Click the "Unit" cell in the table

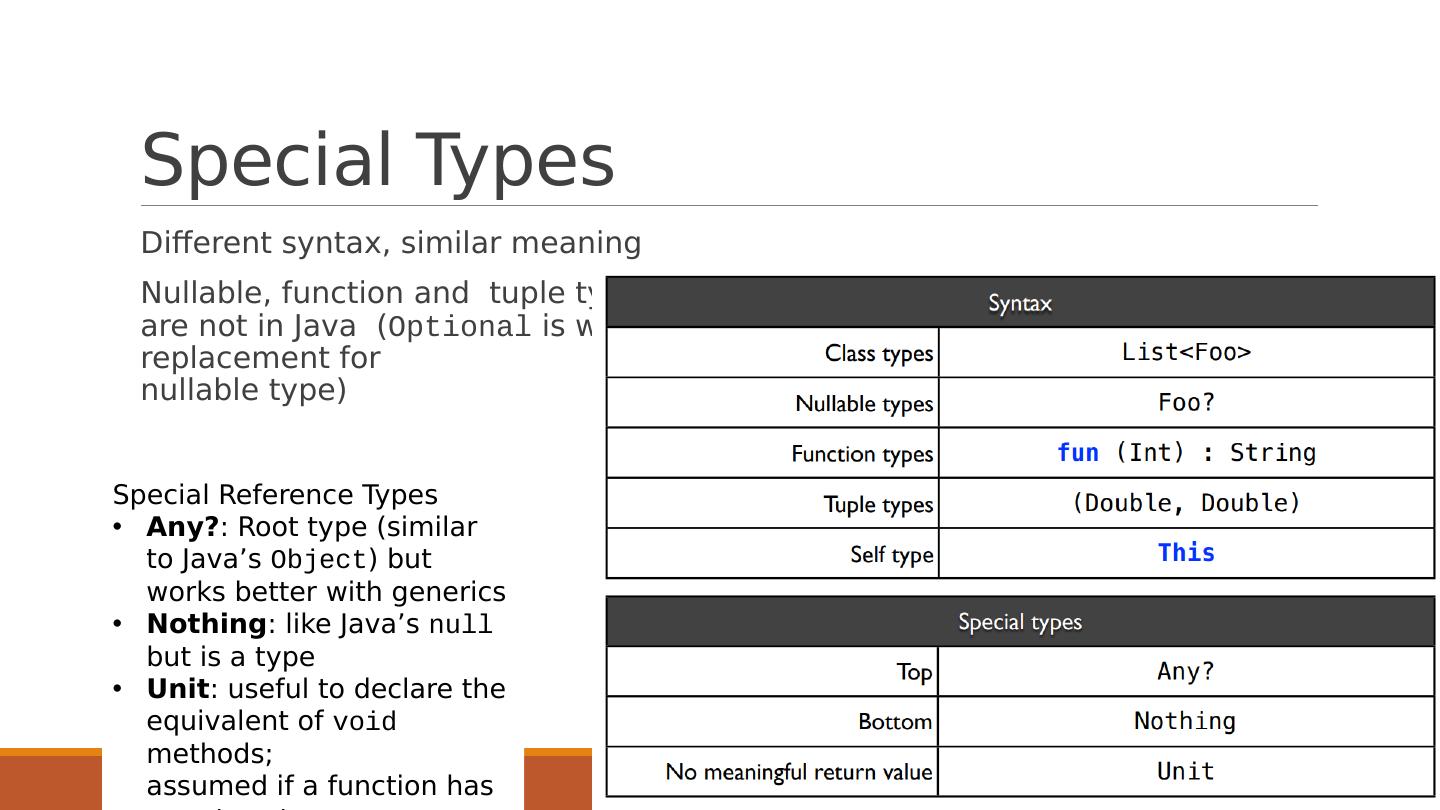(1186, 771)
